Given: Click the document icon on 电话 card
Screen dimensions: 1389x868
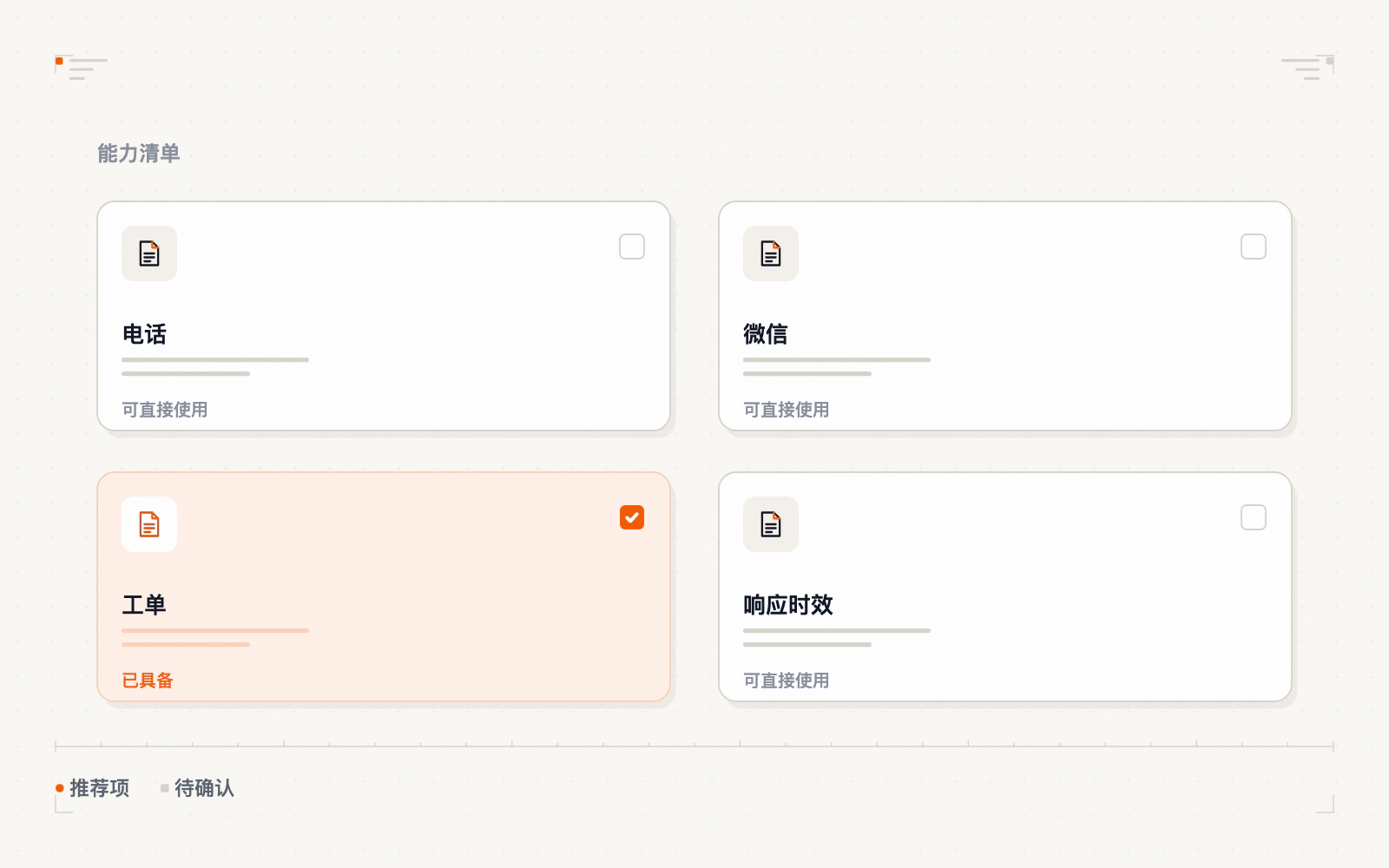Looking at the screenshot, I should tap(149, 253).
